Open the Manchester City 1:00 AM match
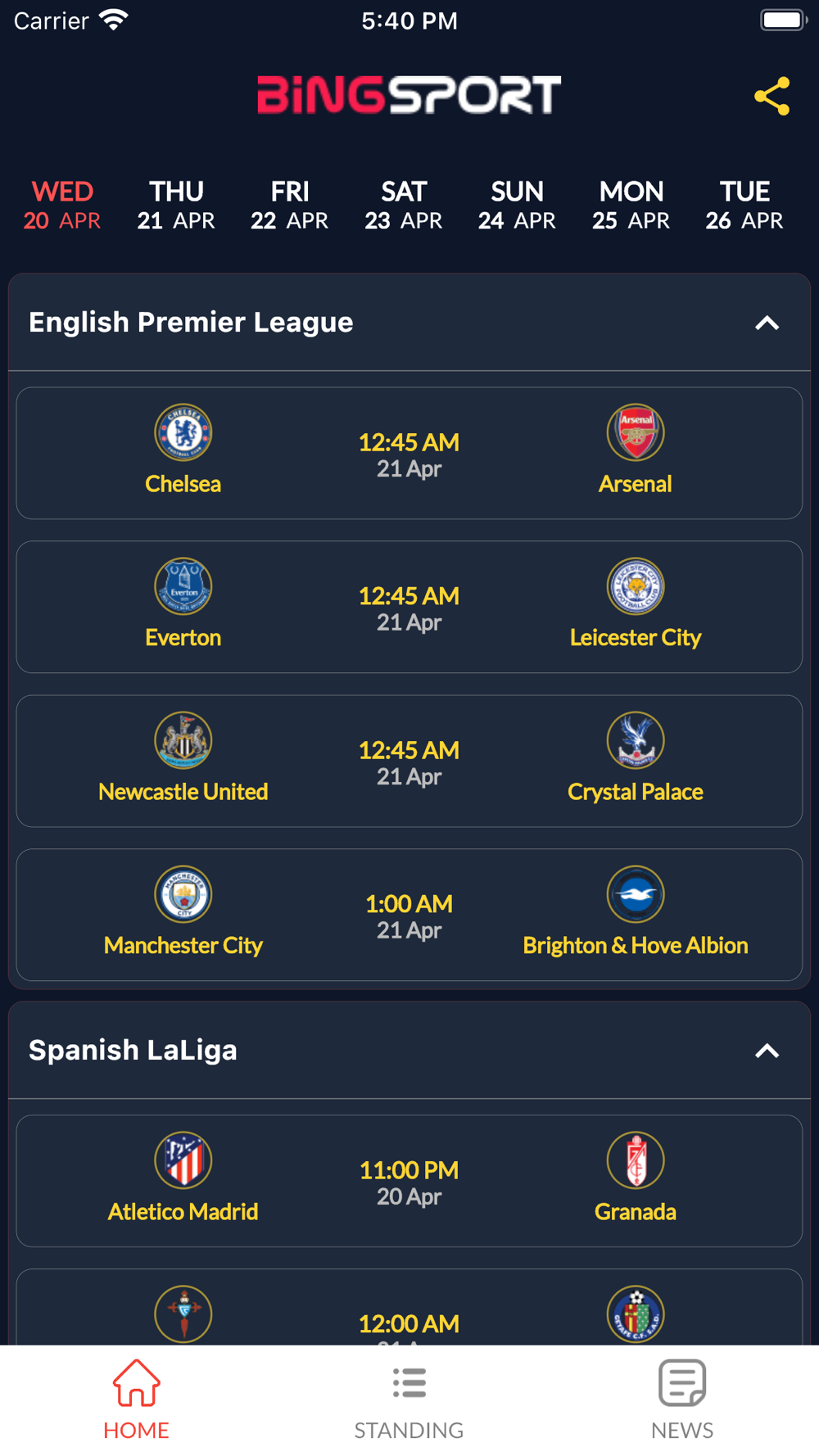Viewport: 819px width, 1456px height. click(409, 915)
